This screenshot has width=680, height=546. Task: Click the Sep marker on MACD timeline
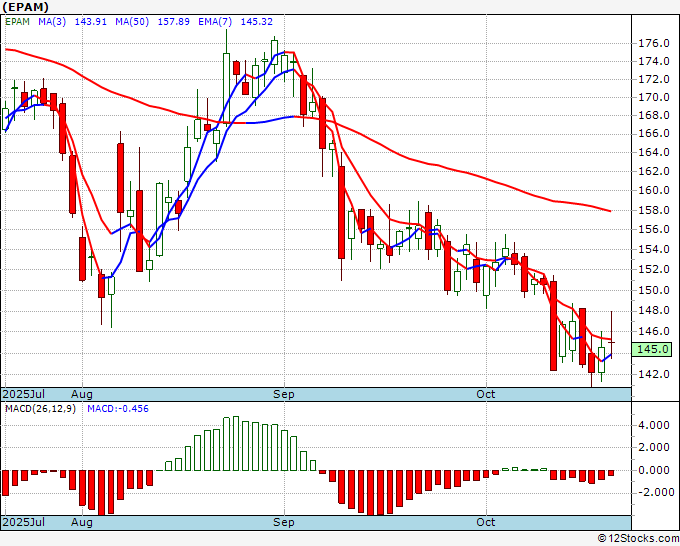285,522
